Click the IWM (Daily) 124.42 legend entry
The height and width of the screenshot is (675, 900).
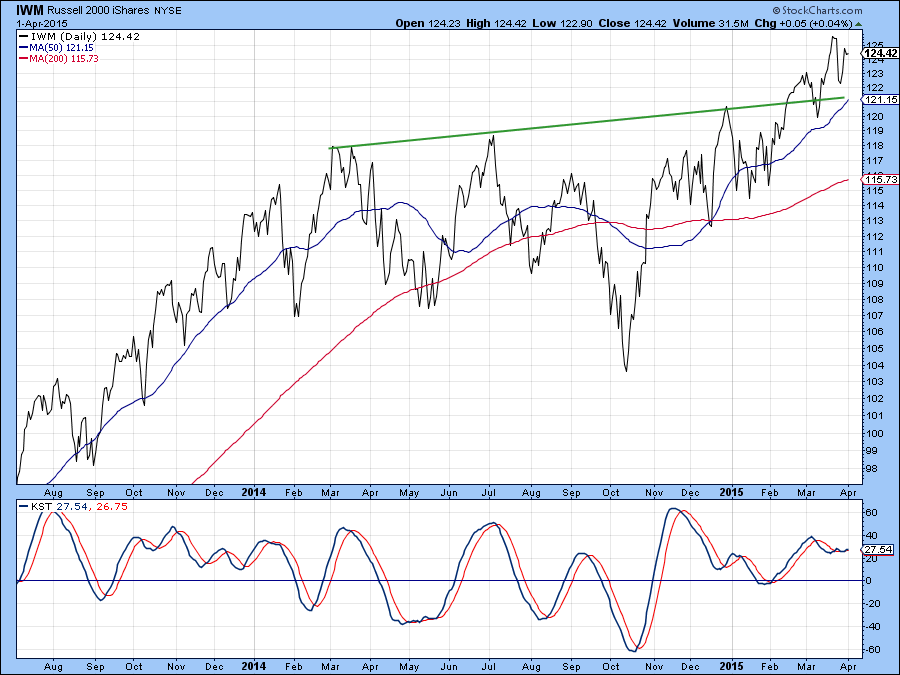[80, 37]
